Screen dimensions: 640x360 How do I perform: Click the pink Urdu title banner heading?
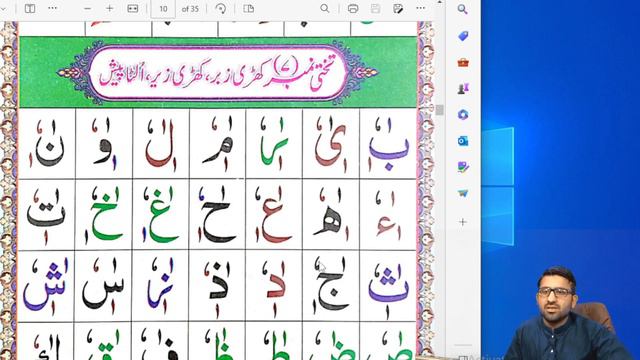point(218,73)
